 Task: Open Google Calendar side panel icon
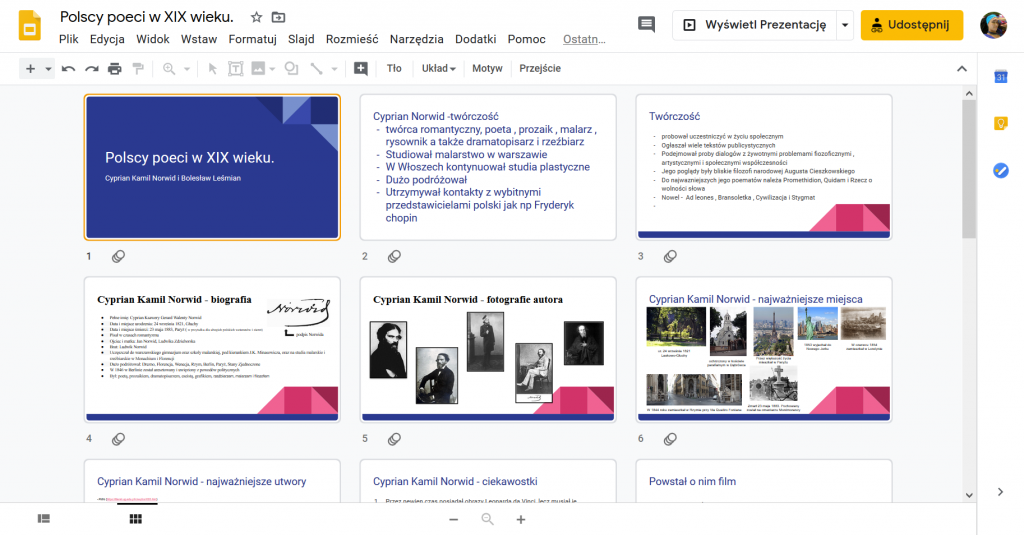click(x=1000, y=77)
